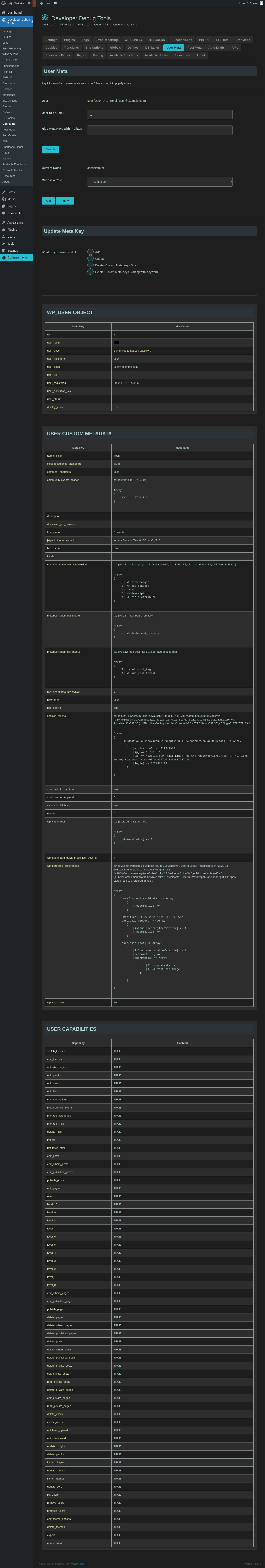Open the New content menu in admin bar
This screenshot has height=1568, width=265.
coord(45,3)
